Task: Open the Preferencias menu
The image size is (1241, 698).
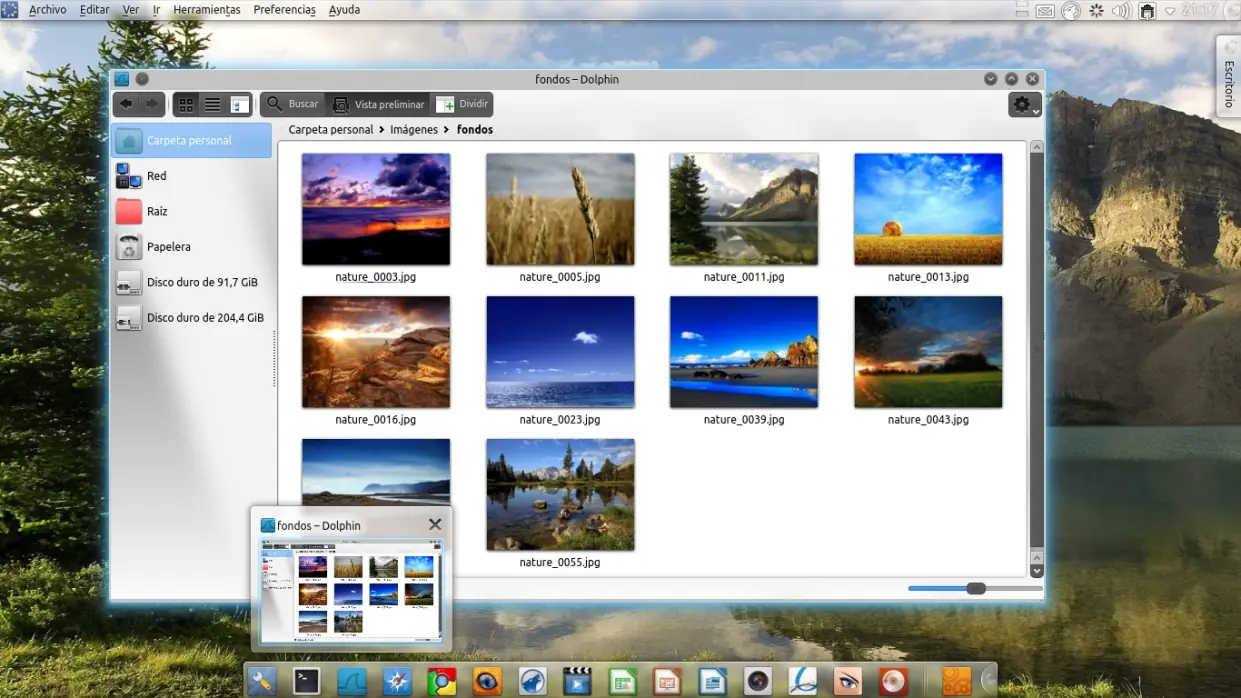Action: [x=284, y=10]
